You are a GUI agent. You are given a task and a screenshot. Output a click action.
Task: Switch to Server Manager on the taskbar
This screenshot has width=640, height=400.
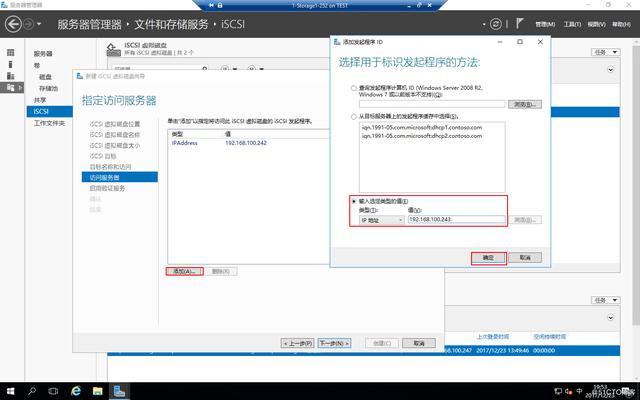(x=119, y=391)
